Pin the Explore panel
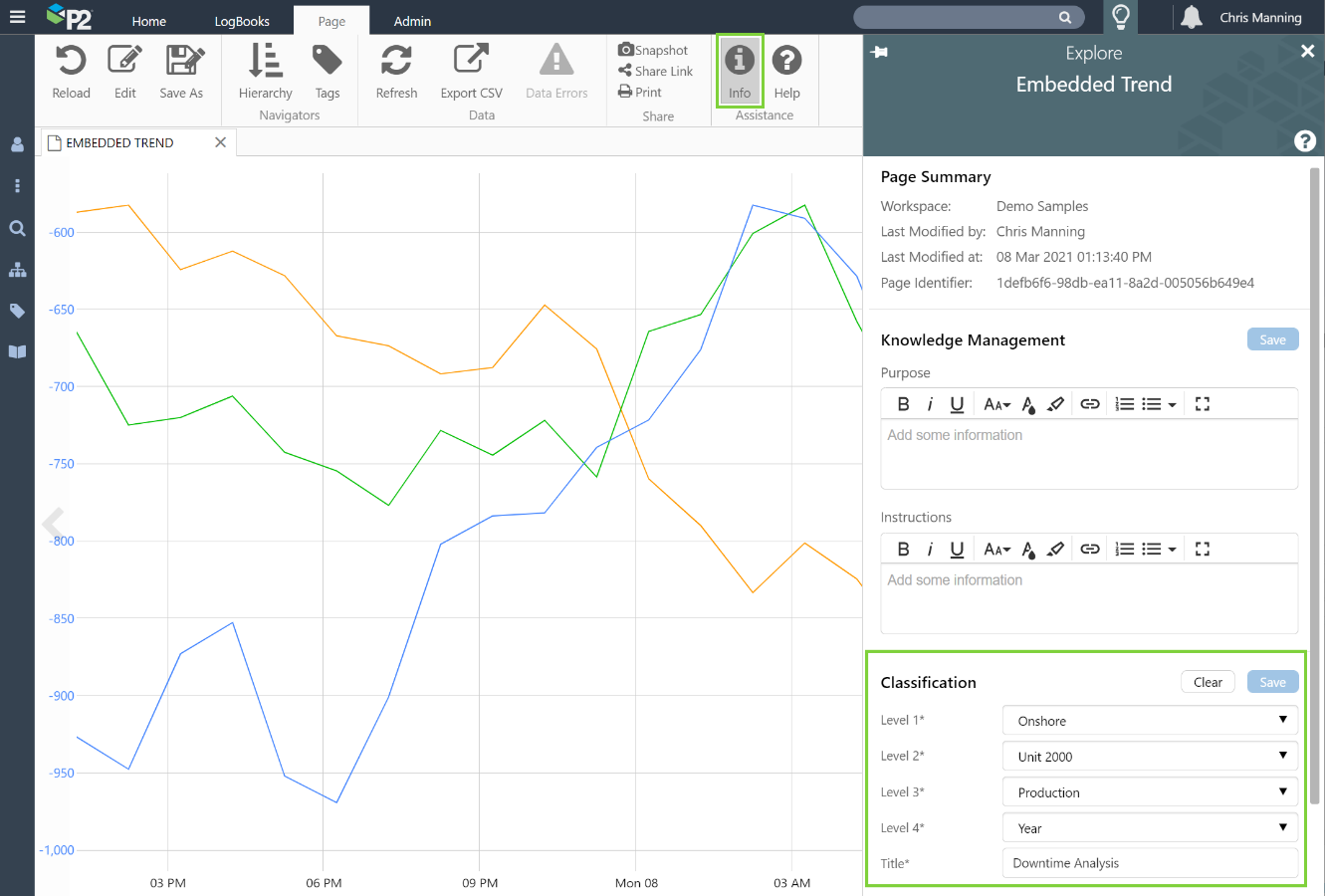1325x896 pixels. pyautogui.click(x=880, y=52)
